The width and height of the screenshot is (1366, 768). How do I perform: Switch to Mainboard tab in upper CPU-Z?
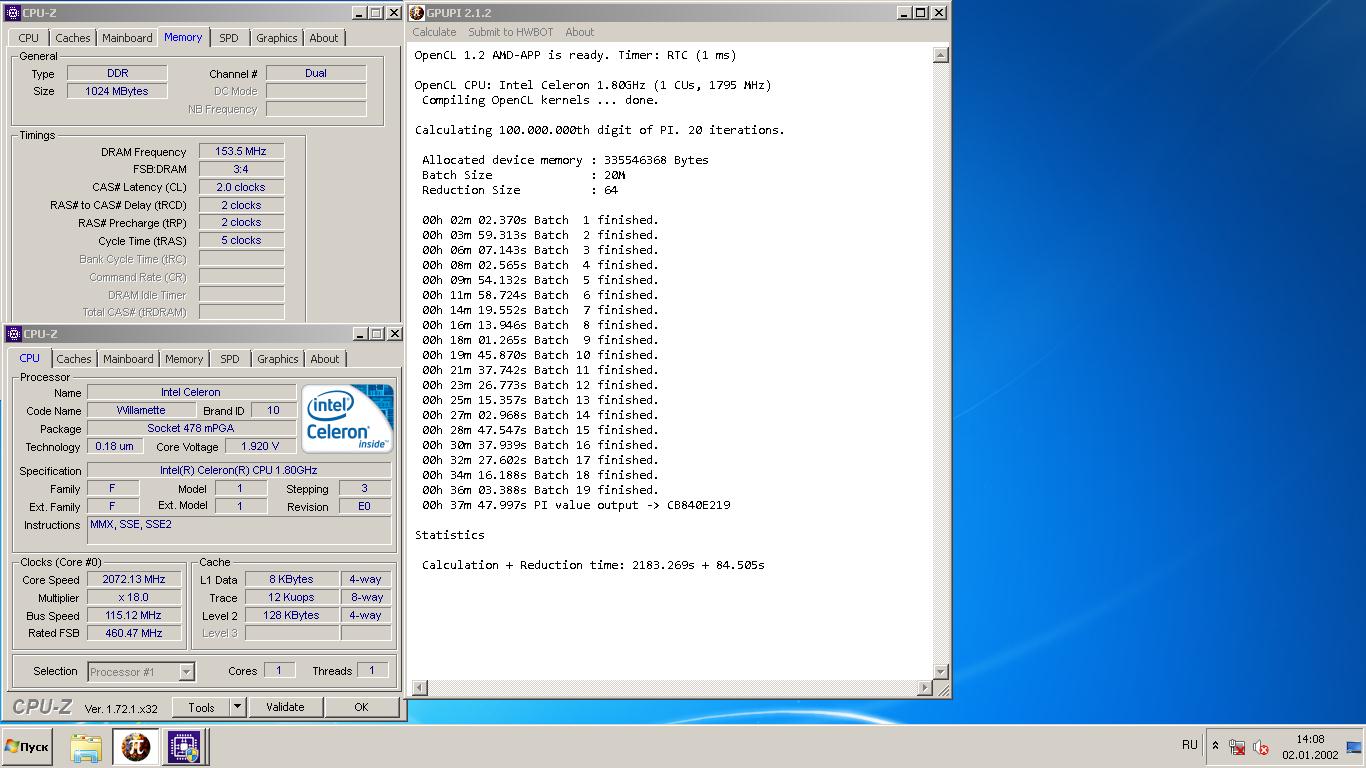(128, 38)
